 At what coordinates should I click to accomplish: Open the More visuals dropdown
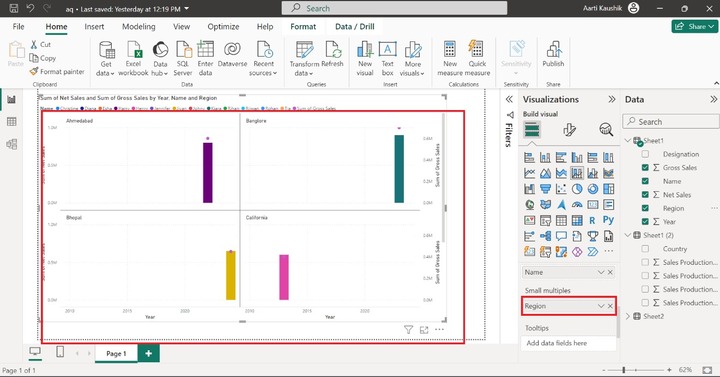click(x=412, y=59)
